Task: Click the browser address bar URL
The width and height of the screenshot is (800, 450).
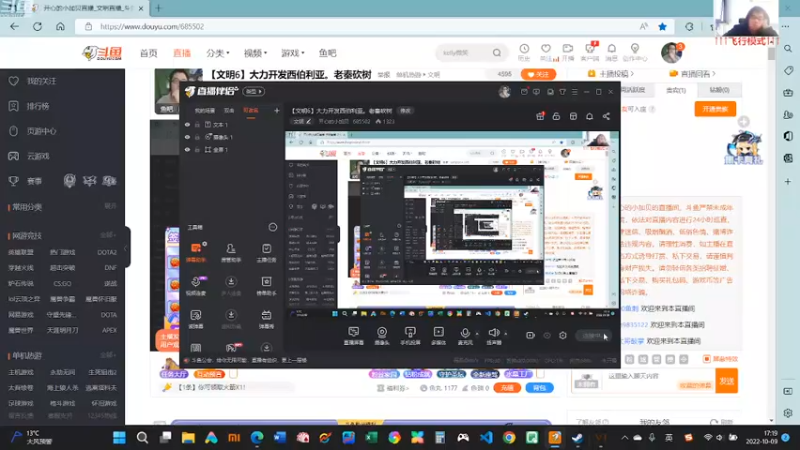Action: [x=152, y=27]
